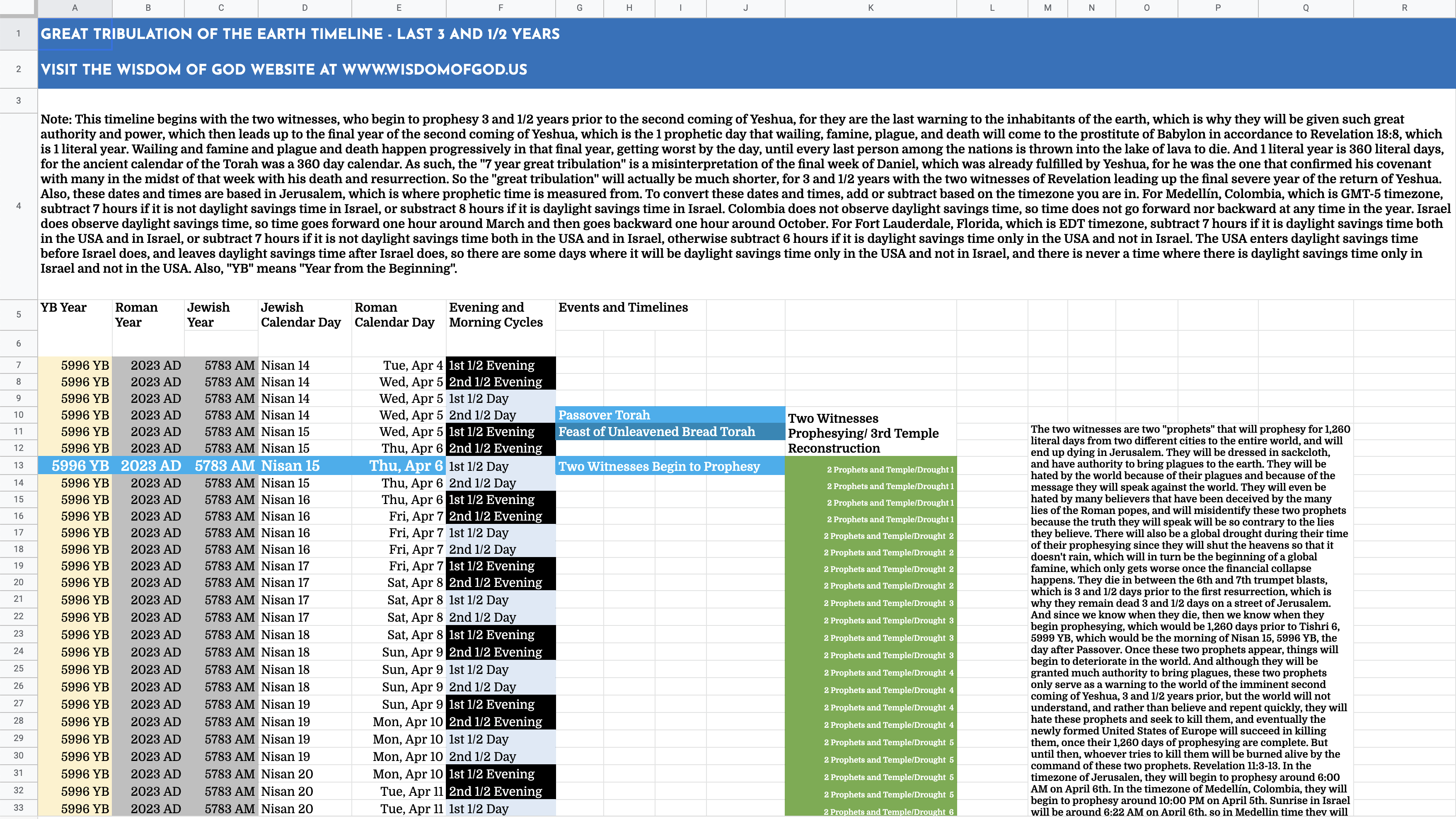Select highlighted 2023 AD cell in row 13
Viewport: 1456px width, 819px height.
148,466
